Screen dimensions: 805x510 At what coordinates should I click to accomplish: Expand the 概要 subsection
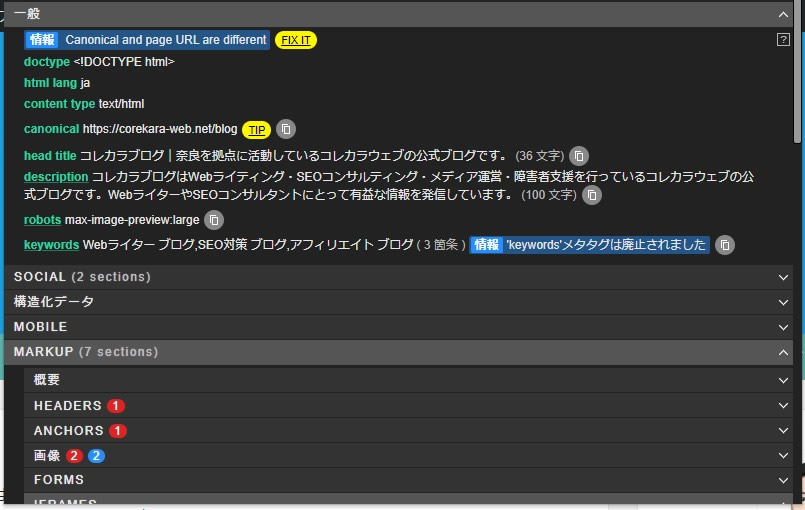783,380
